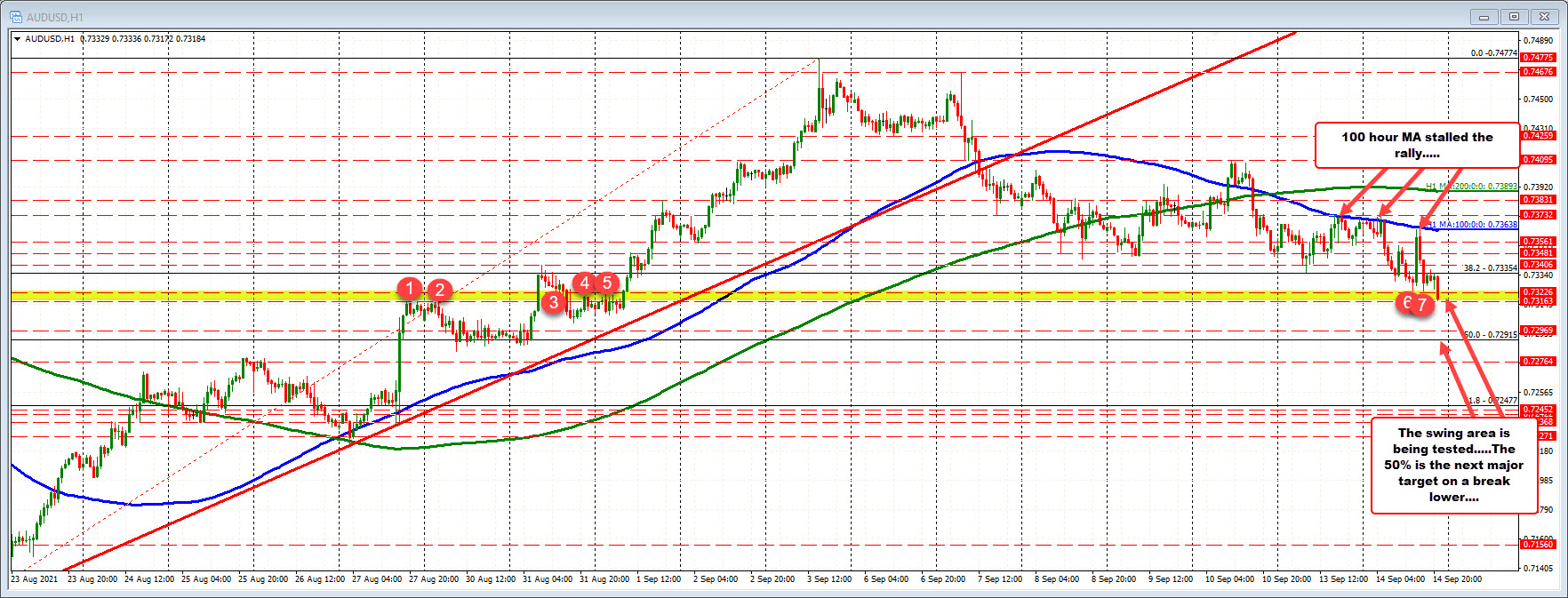Restore the chart window size
This screenshot has height=598, width=1568.
click(x=1514, y=17)
